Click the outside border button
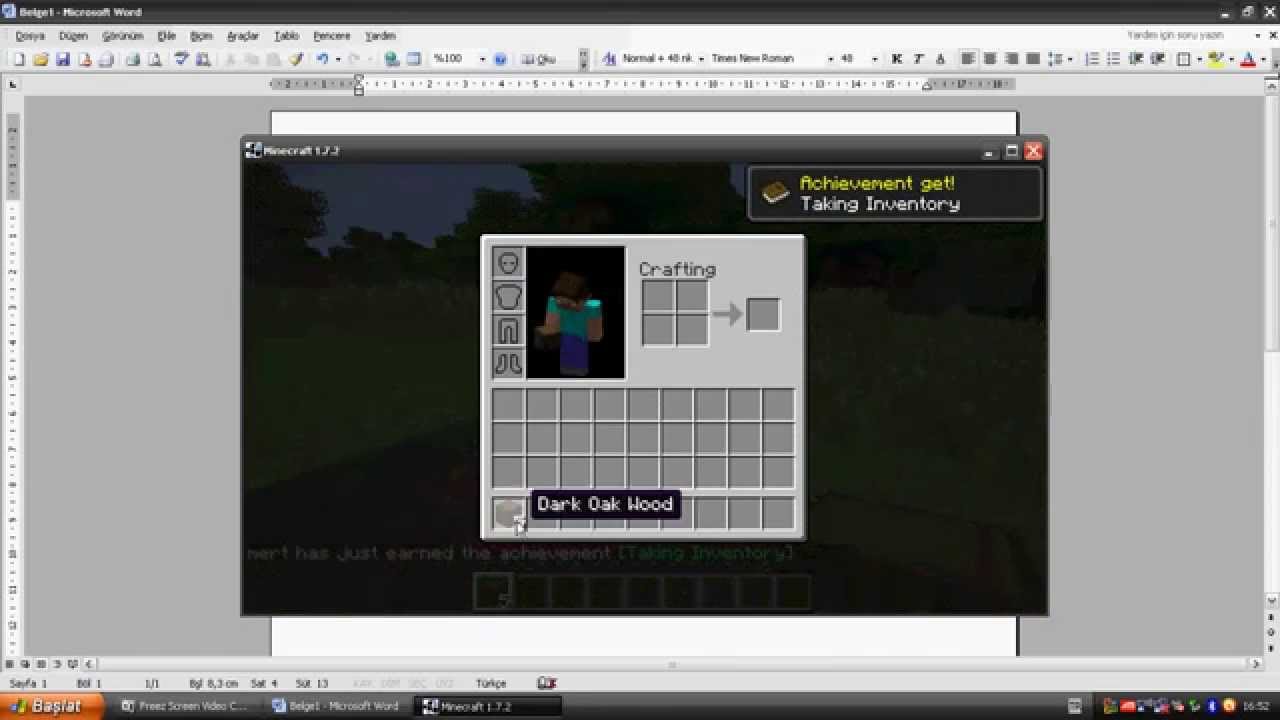Screen dimensions: 1280x720 tap(1184, 59)
